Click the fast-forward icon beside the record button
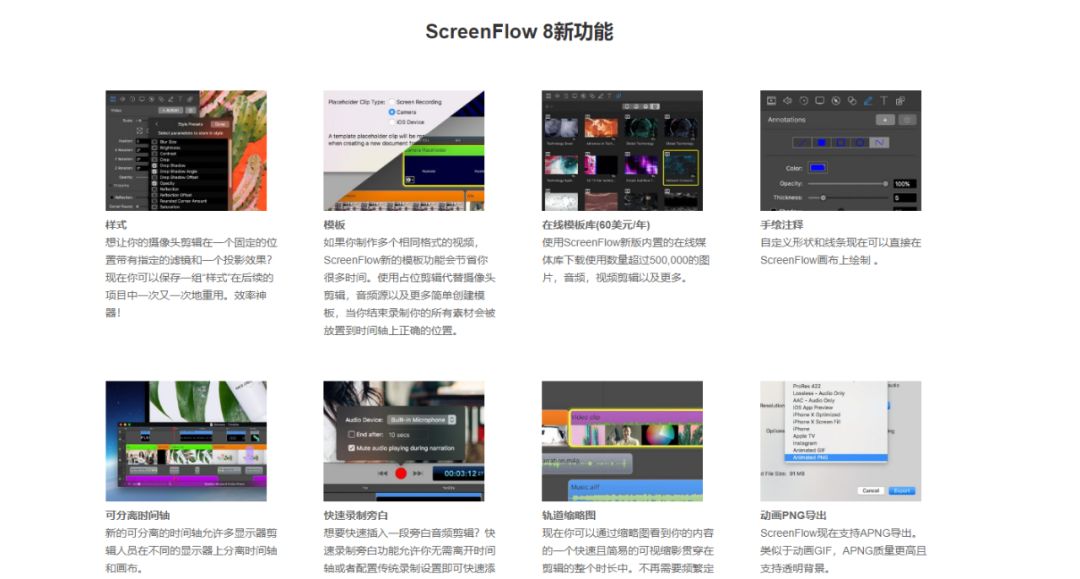This screenshot has height=579, width=1080. coord(418,473)
